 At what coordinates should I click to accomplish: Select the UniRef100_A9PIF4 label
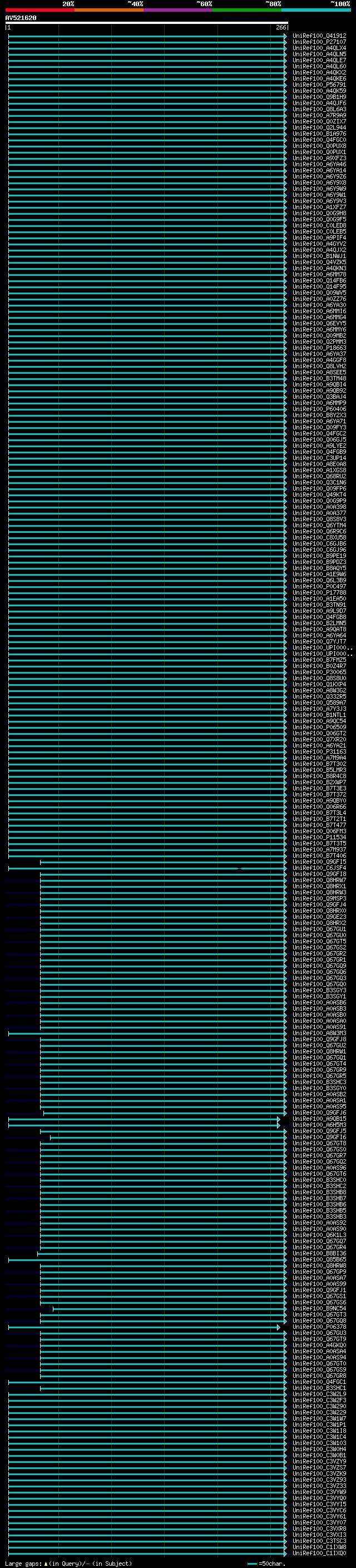click(319, 238)
